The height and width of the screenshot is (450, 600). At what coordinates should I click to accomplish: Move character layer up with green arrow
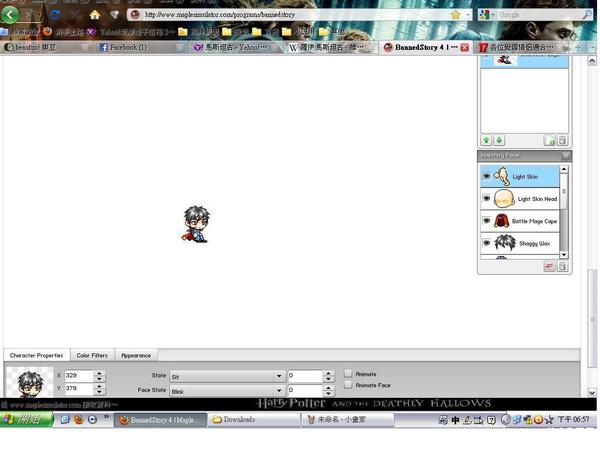pyautogui.click(x=486, y=141)
